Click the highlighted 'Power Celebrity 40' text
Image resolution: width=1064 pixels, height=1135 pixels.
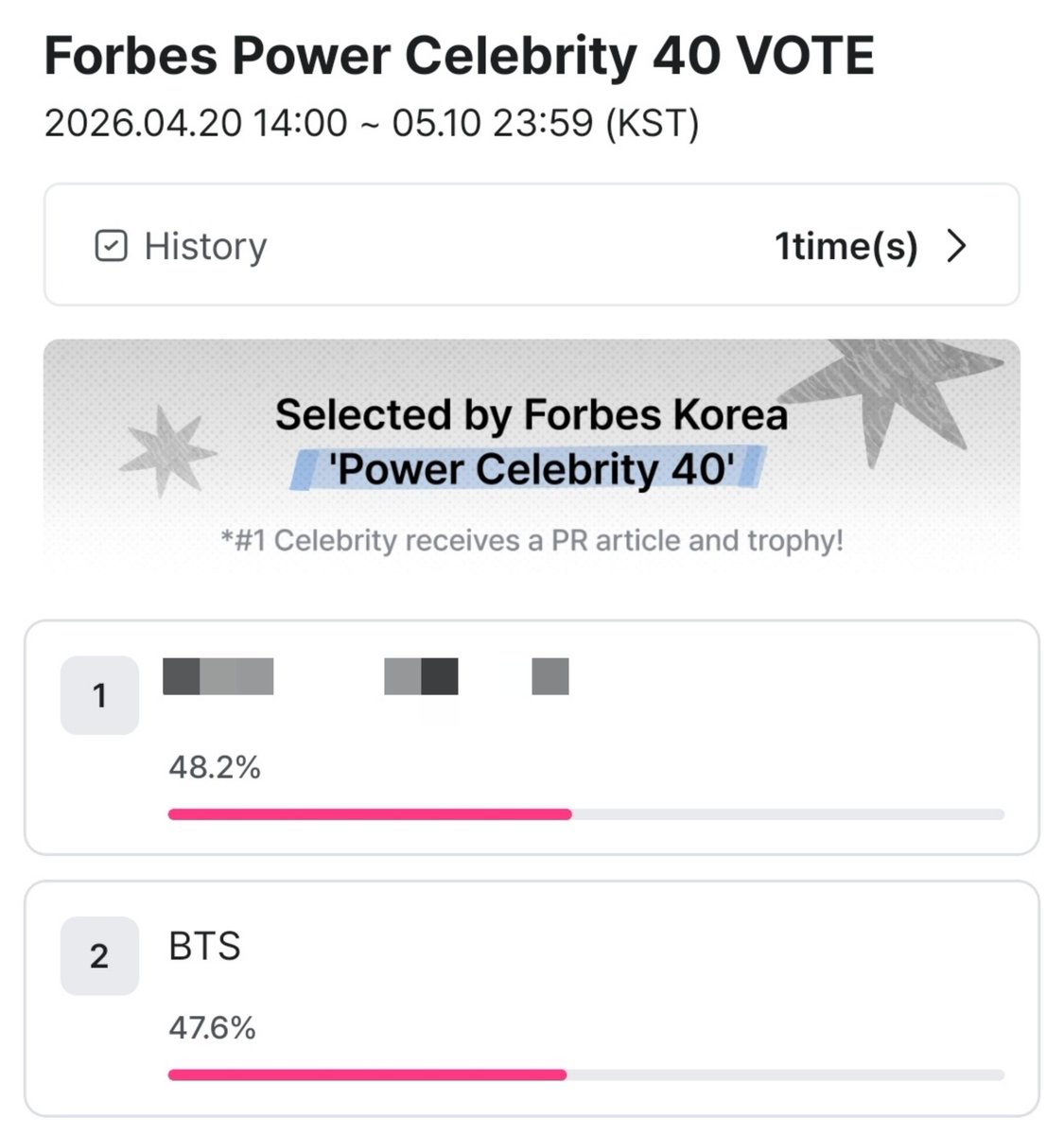click(x=532, y=469)
